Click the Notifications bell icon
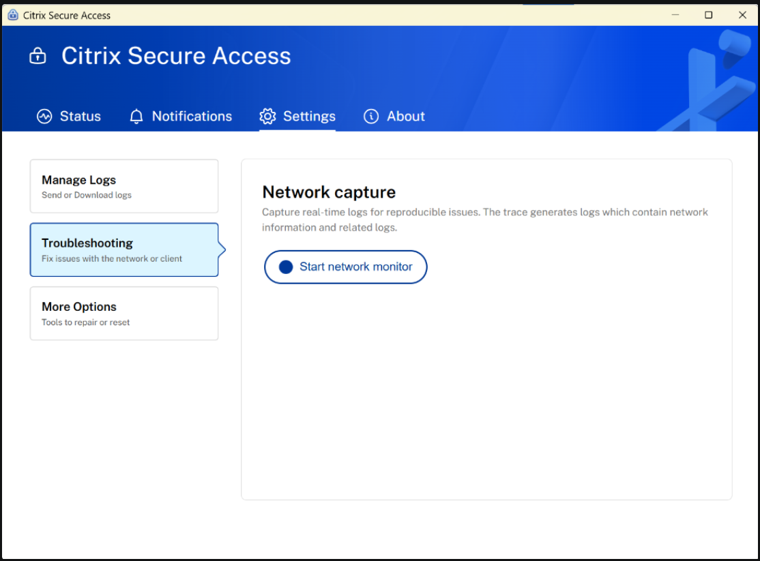Viewport: 760px width, 561px height. (137, 116)
